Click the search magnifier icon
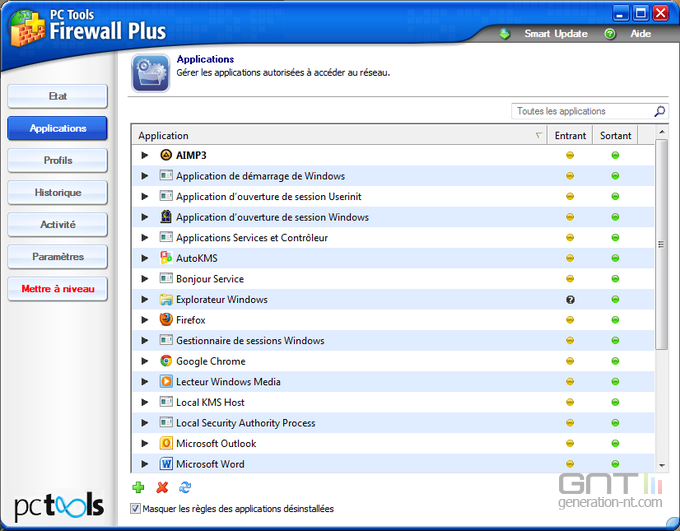 click(x=659, y=111)
